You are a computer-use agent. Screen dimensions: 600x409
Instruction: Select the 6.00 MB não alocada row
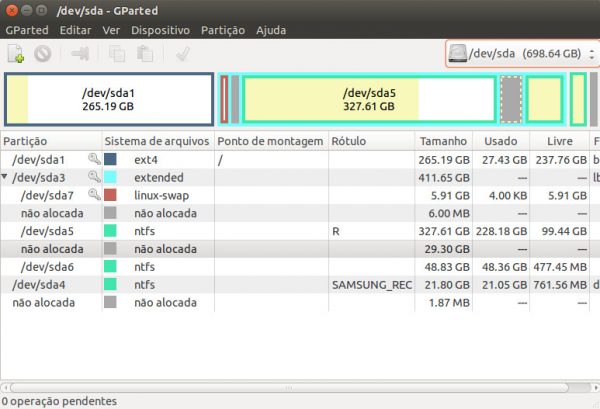(x=300, y=213)
